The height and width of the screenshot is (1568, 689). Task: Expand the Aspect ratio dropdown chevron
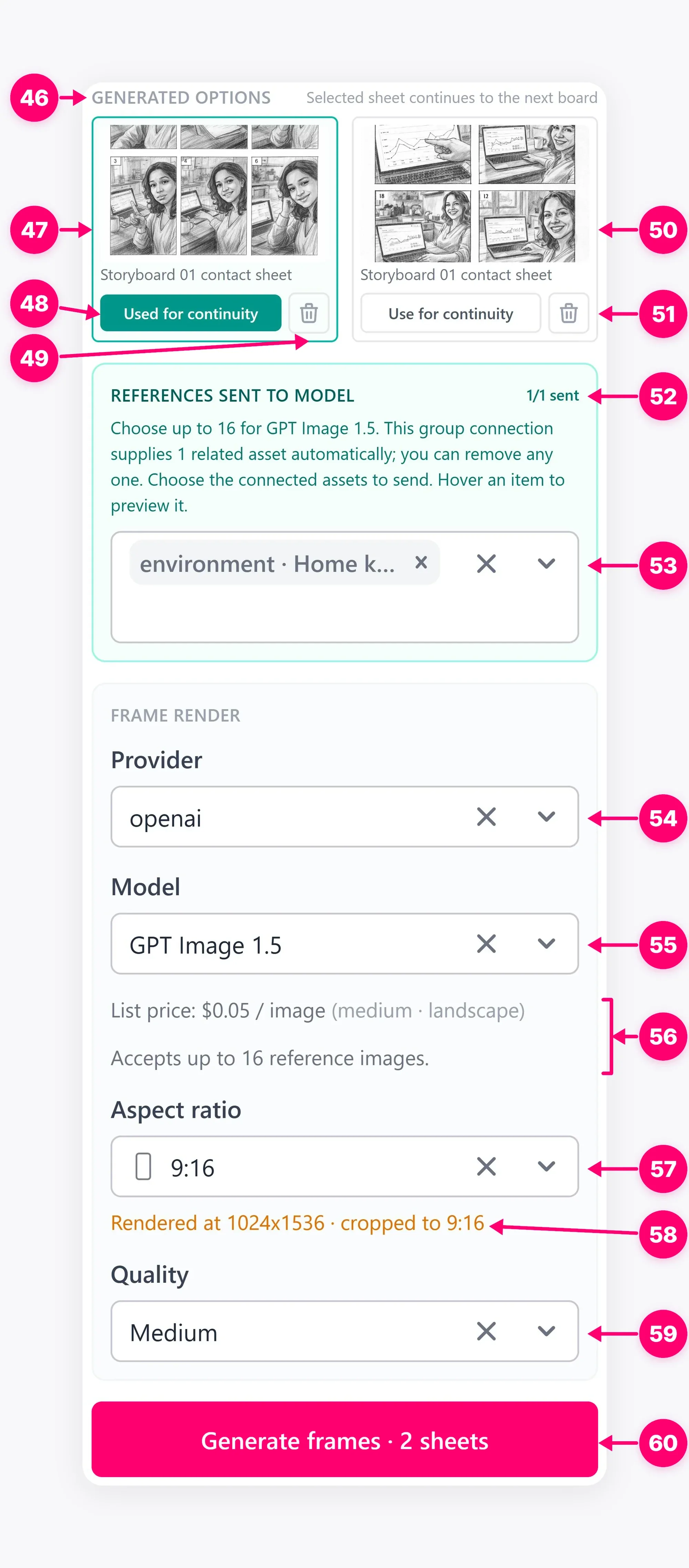coord(547,1166)
